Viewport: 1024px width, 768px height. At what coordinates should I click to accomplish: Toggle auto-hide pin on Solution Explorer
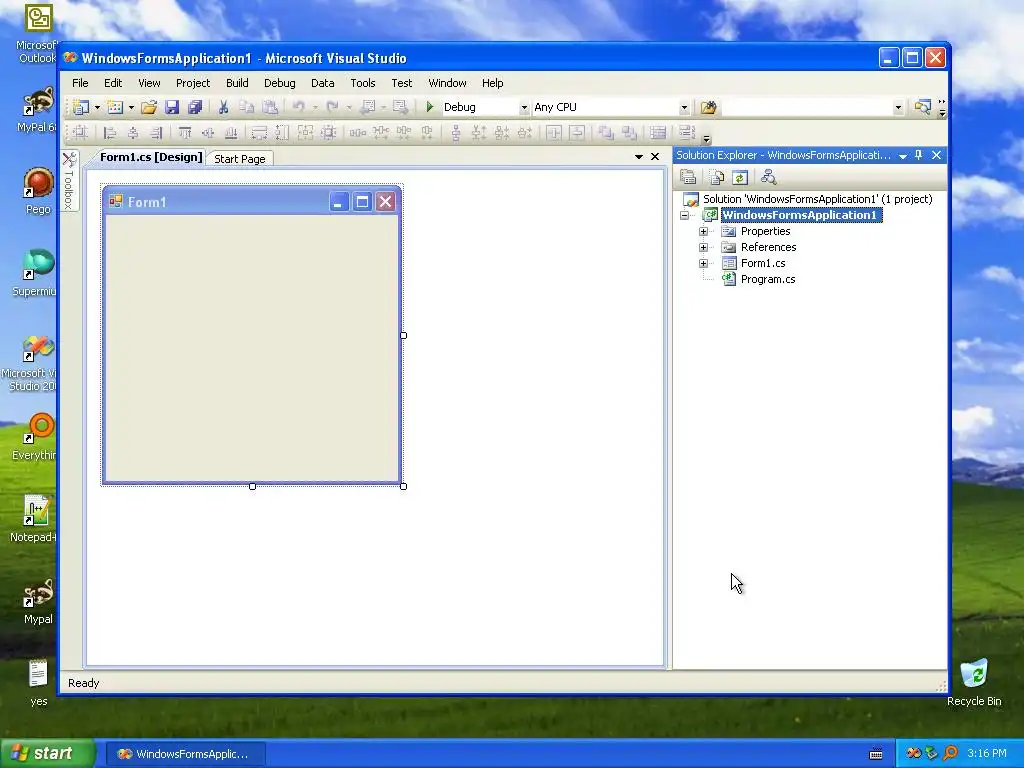[919, 155]
